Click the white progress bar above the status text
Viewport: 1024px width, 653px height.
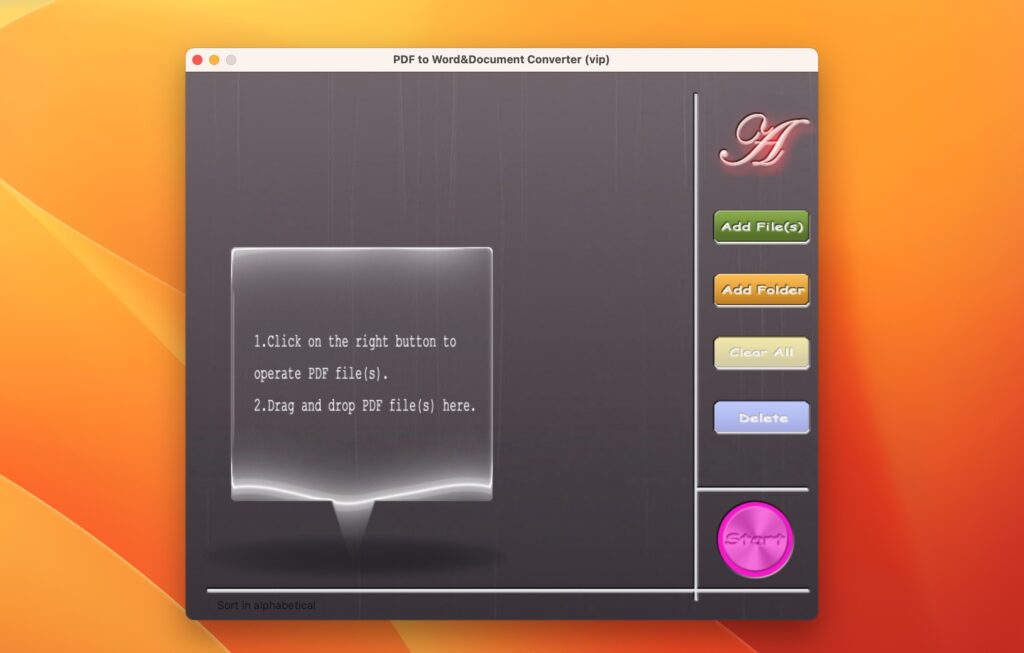450,589
